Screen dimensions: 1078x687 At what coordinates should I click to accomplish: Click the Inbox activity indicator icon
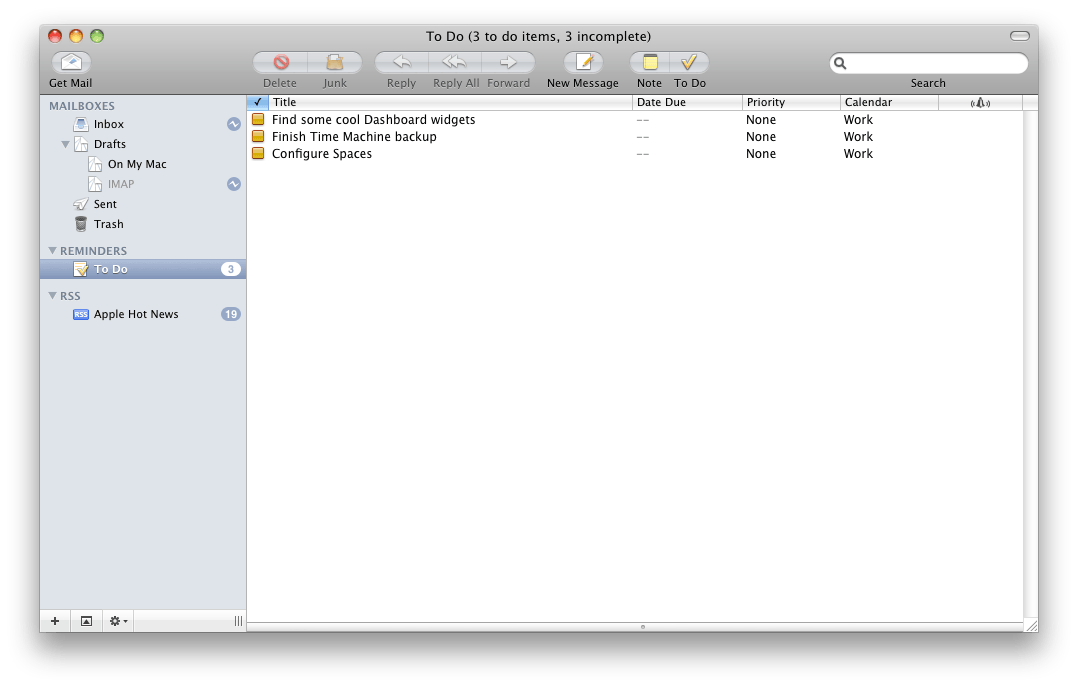coord(234,124)
